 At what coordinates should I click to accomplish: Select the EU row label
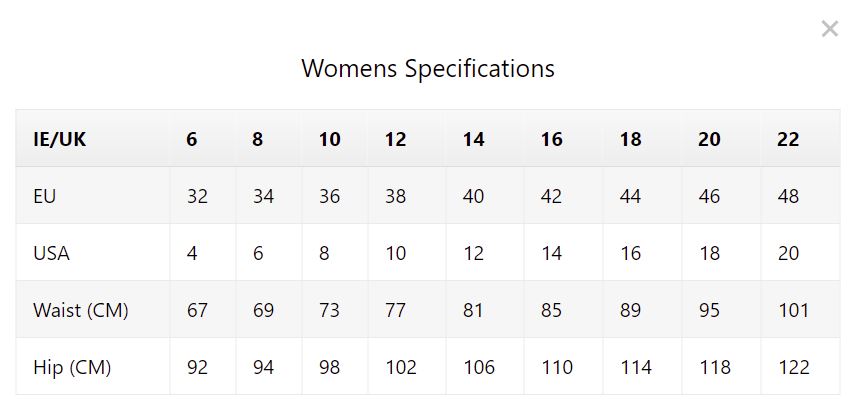coord(93,196)
